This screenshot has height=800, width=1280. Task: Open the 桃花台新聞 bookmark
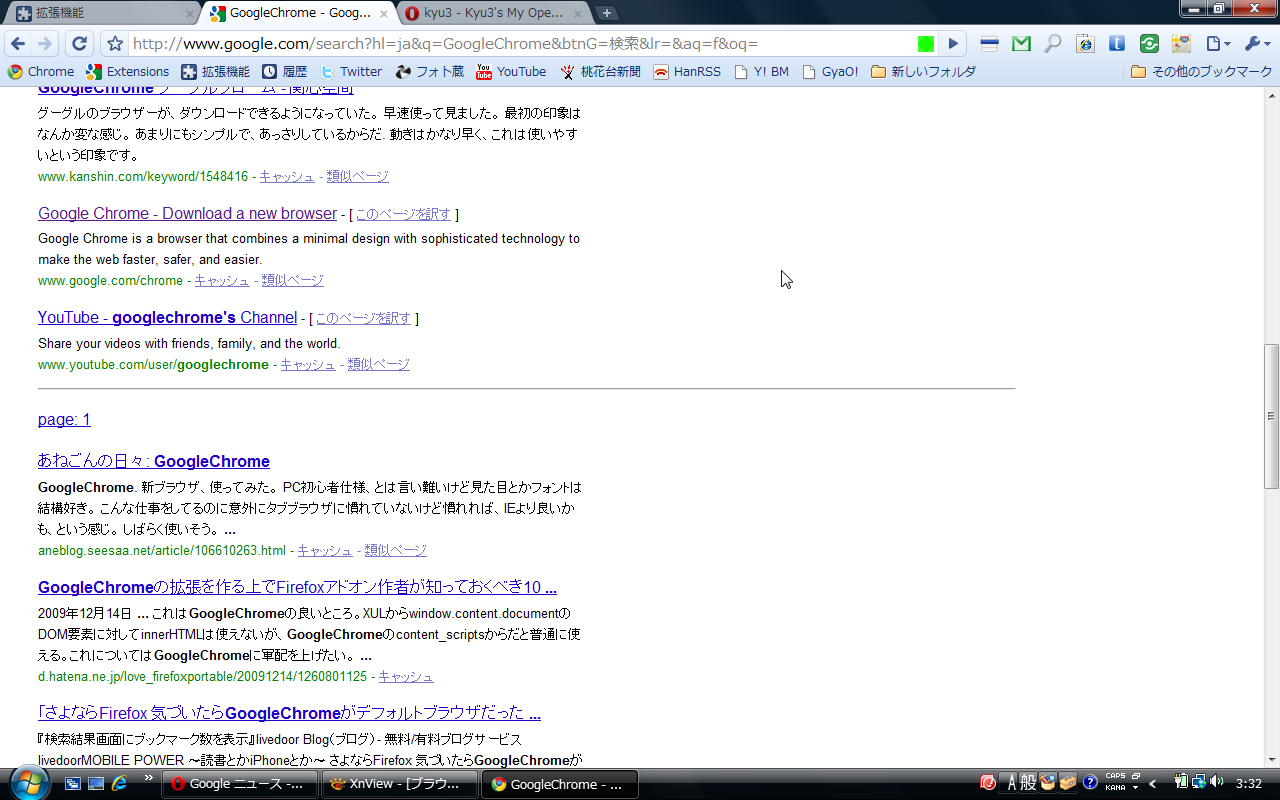coord(600,72)
